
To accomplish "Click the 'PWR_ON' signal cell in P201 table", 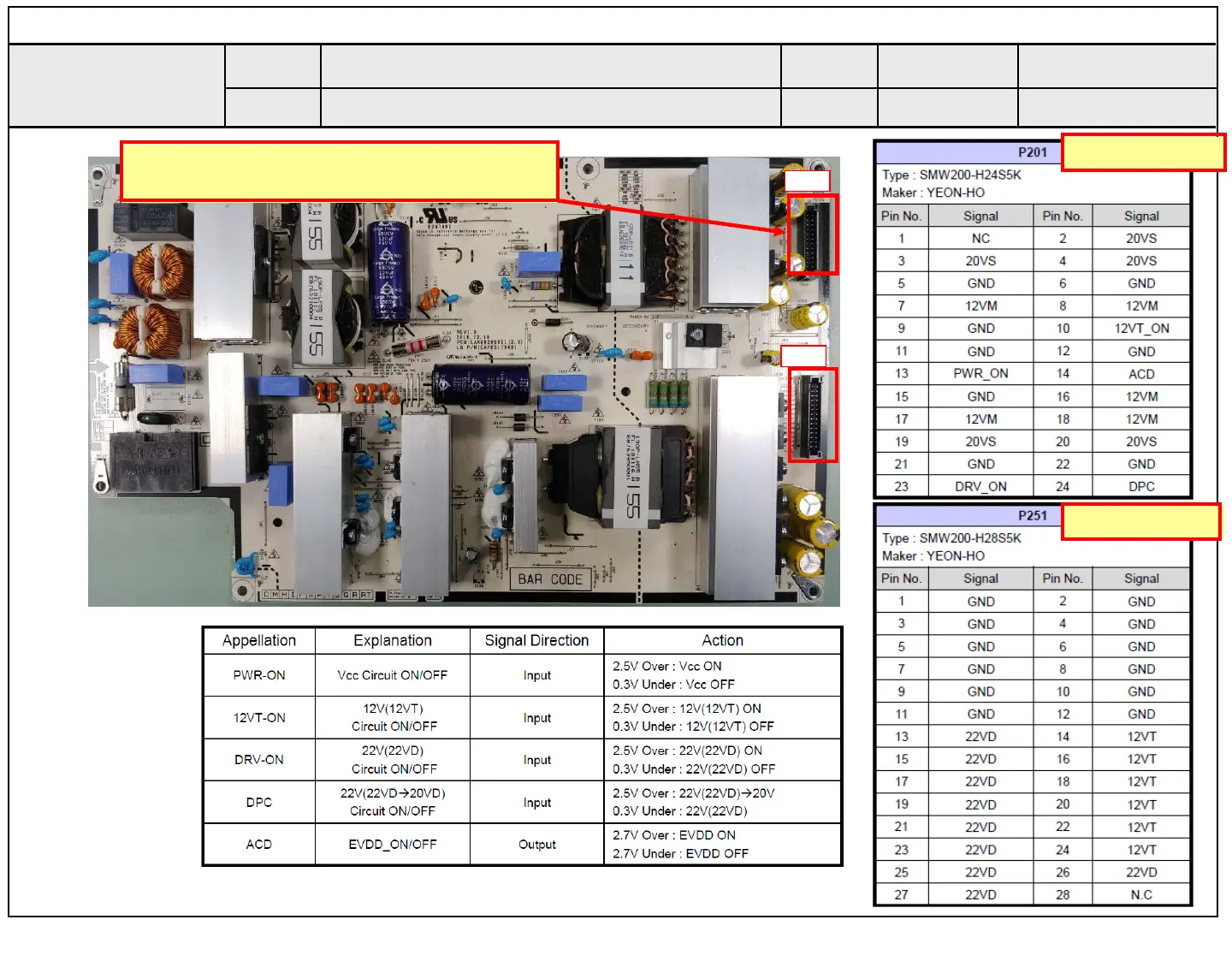I will [980, 374].
